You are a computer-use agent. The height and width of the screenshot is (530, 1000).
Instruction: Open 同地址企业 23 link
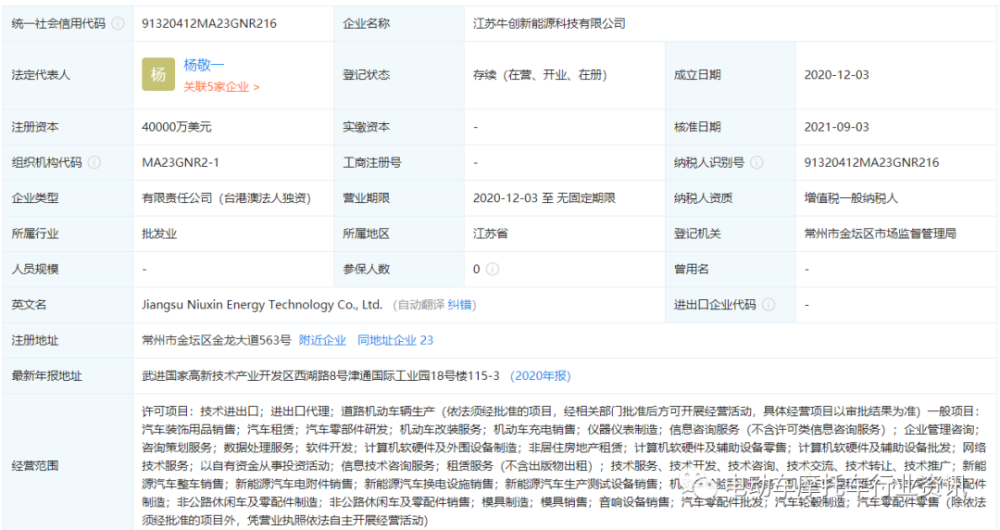pos(395,341)
